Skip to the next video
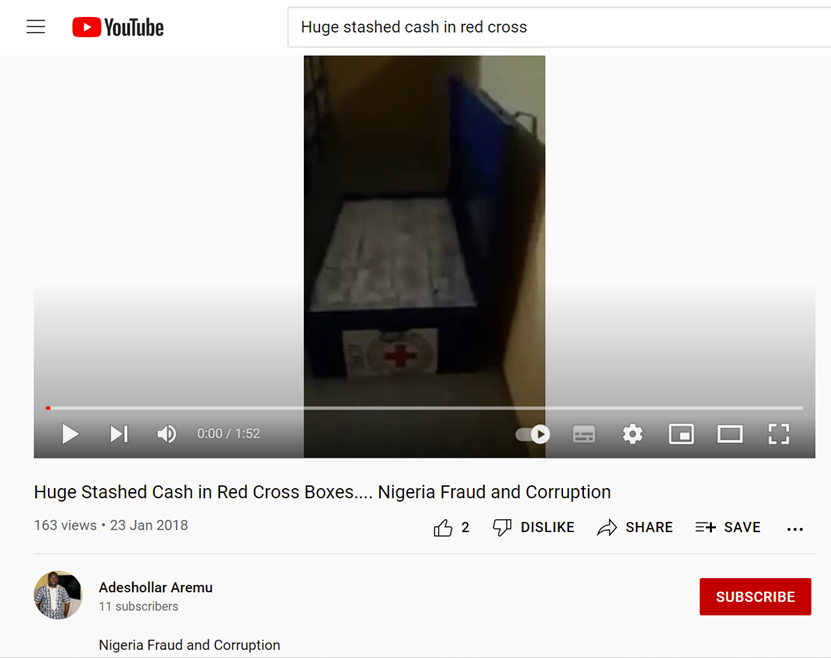Screen dimensions: 831x658 click(x=119, y=434)
